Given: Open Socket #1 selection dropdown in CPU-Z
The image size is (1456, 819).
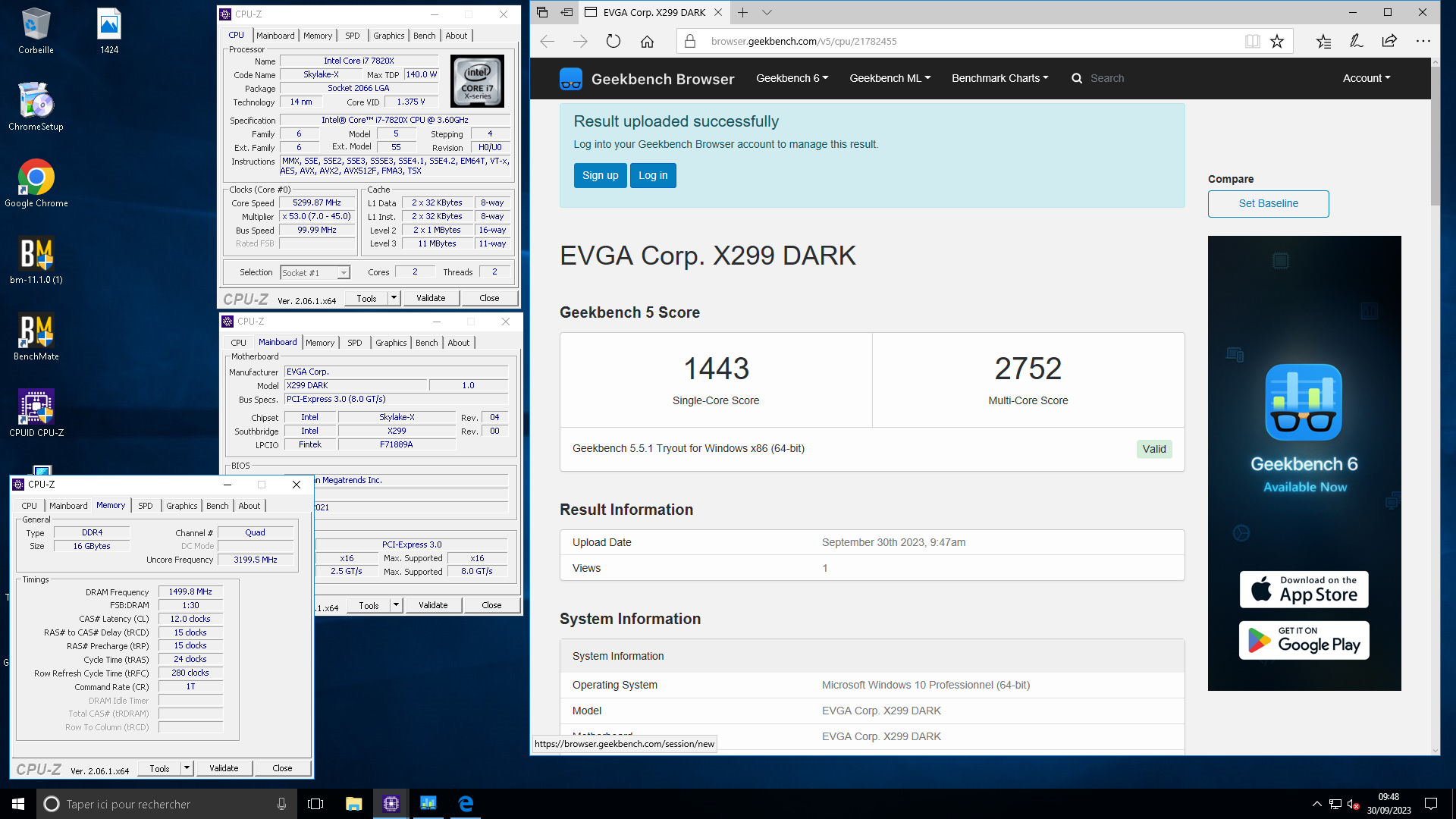Looking at the screenshot, I should pos(315,273).
